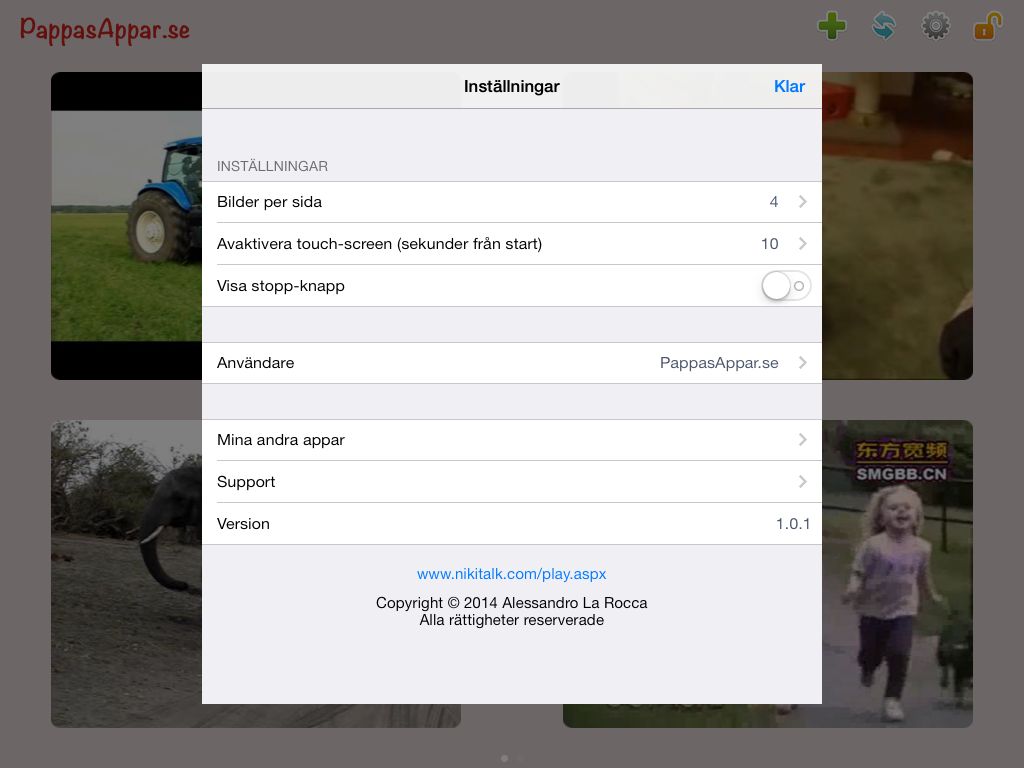Open Mina andra appar chevron

click(x=803, y=440)
